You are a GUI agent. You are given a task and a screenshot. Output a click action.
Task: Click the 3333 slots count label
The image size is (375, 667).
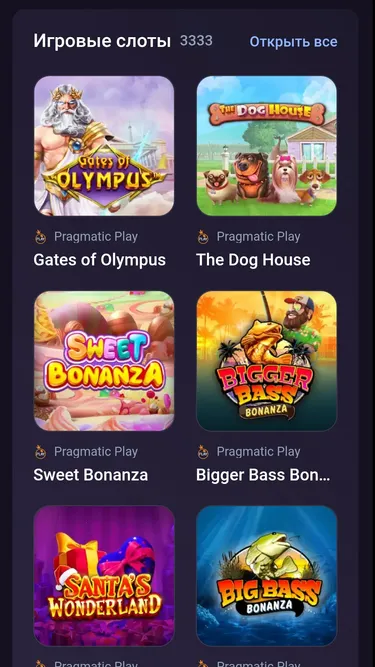(196, 41)
